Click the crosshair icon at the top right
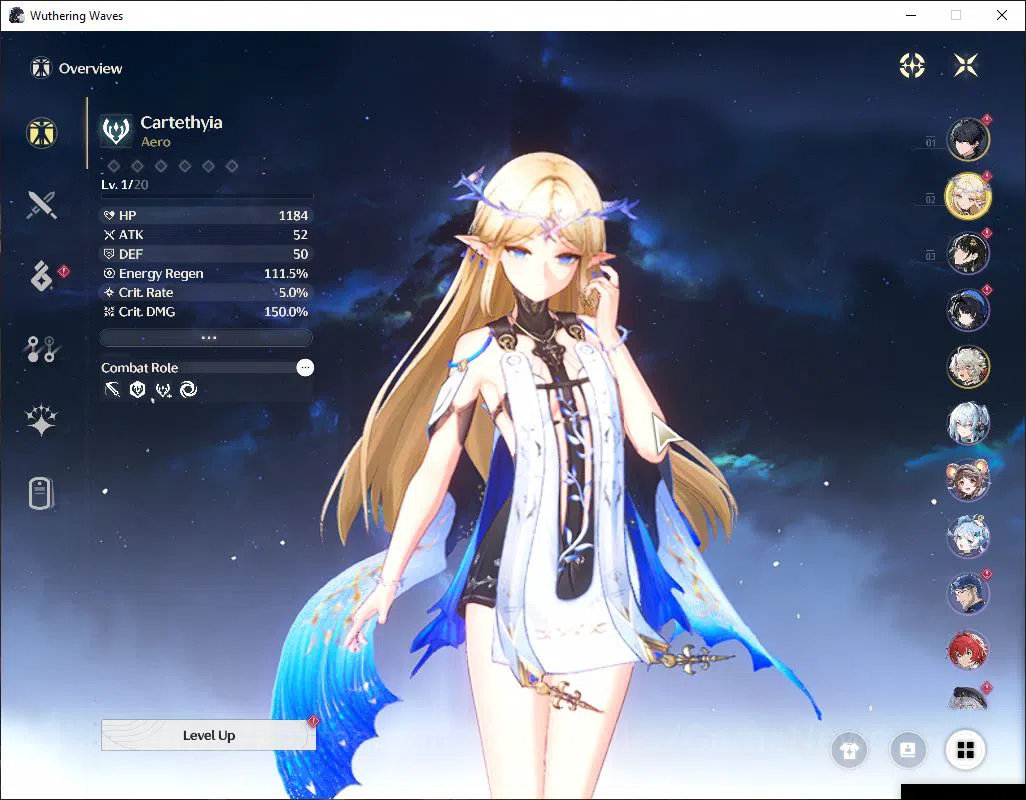The image size is (1026, 800). tap(912, 65)
